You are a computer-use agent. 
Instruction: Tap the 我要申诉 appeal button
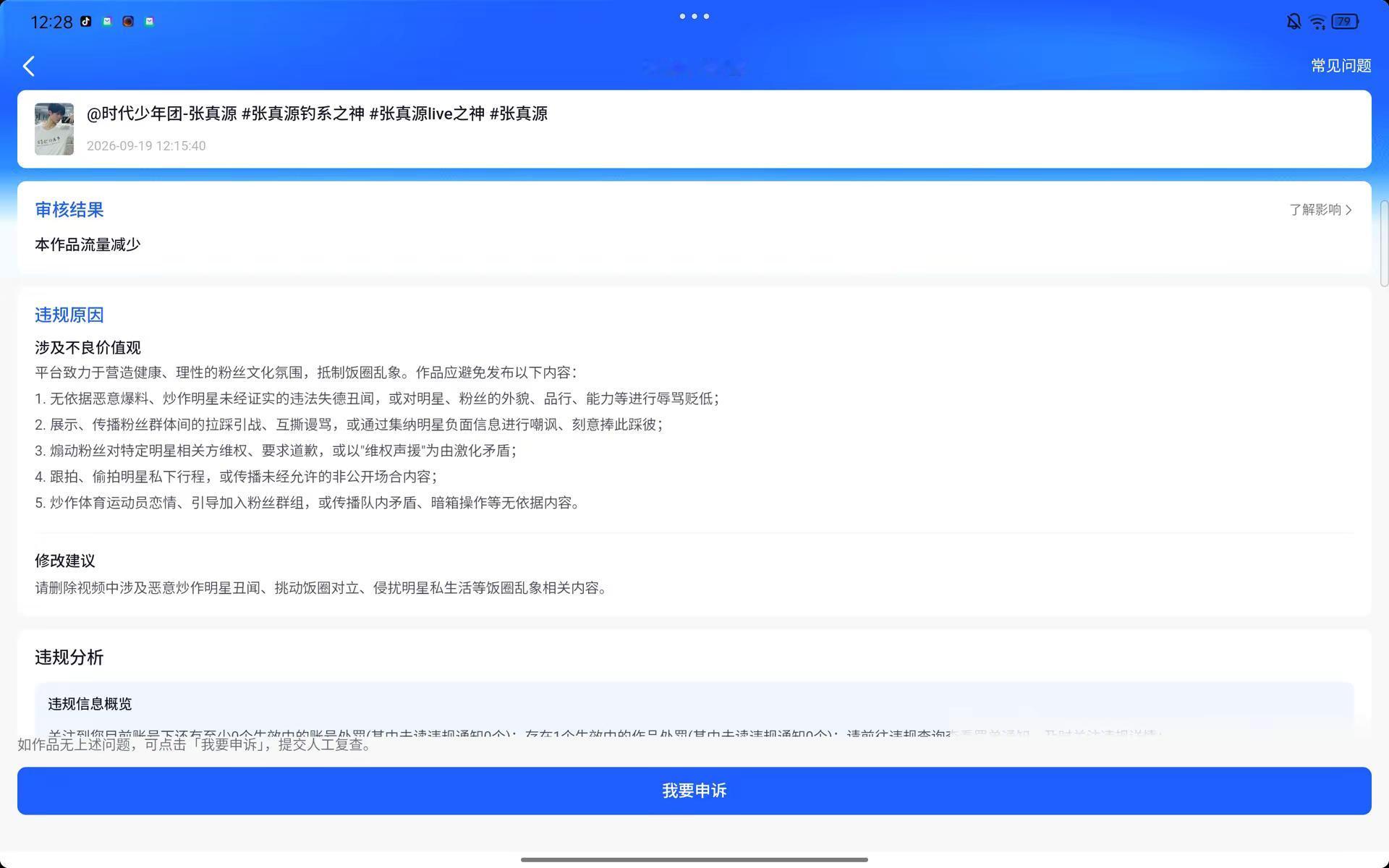pyautogui.click(x=694, y=791)
